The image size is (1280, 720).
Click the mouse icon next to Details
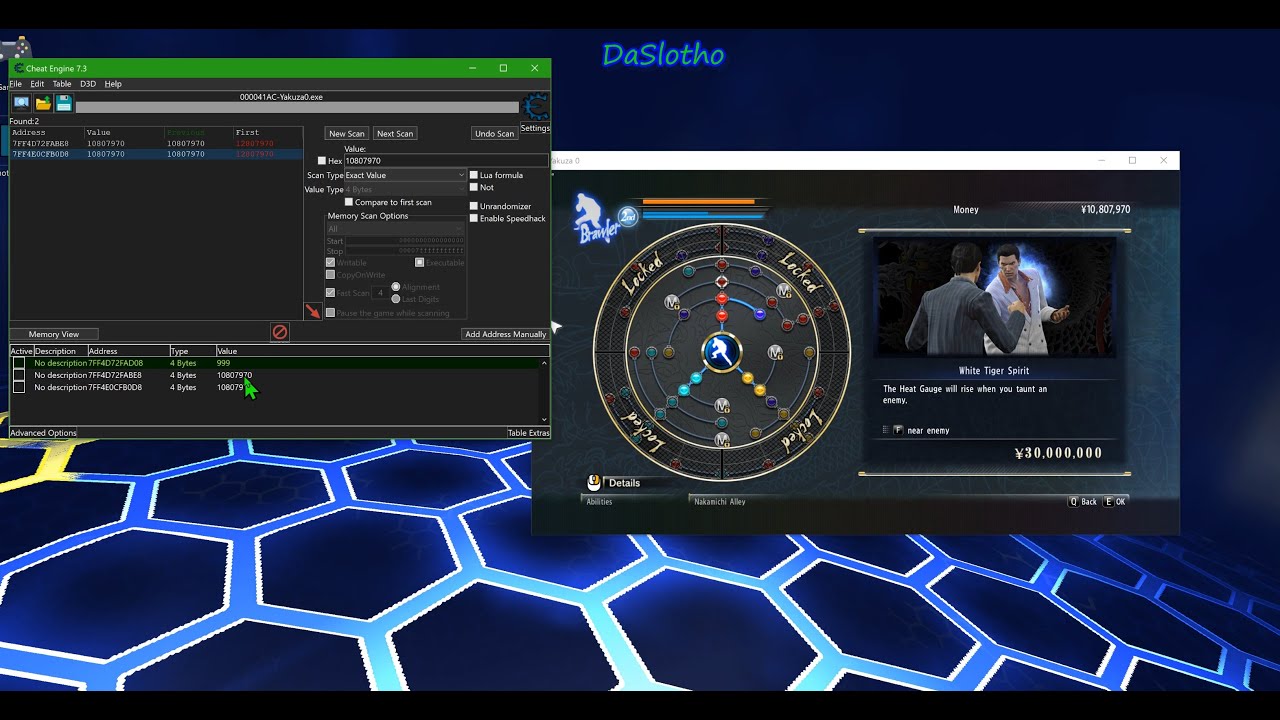pos(594,482)
